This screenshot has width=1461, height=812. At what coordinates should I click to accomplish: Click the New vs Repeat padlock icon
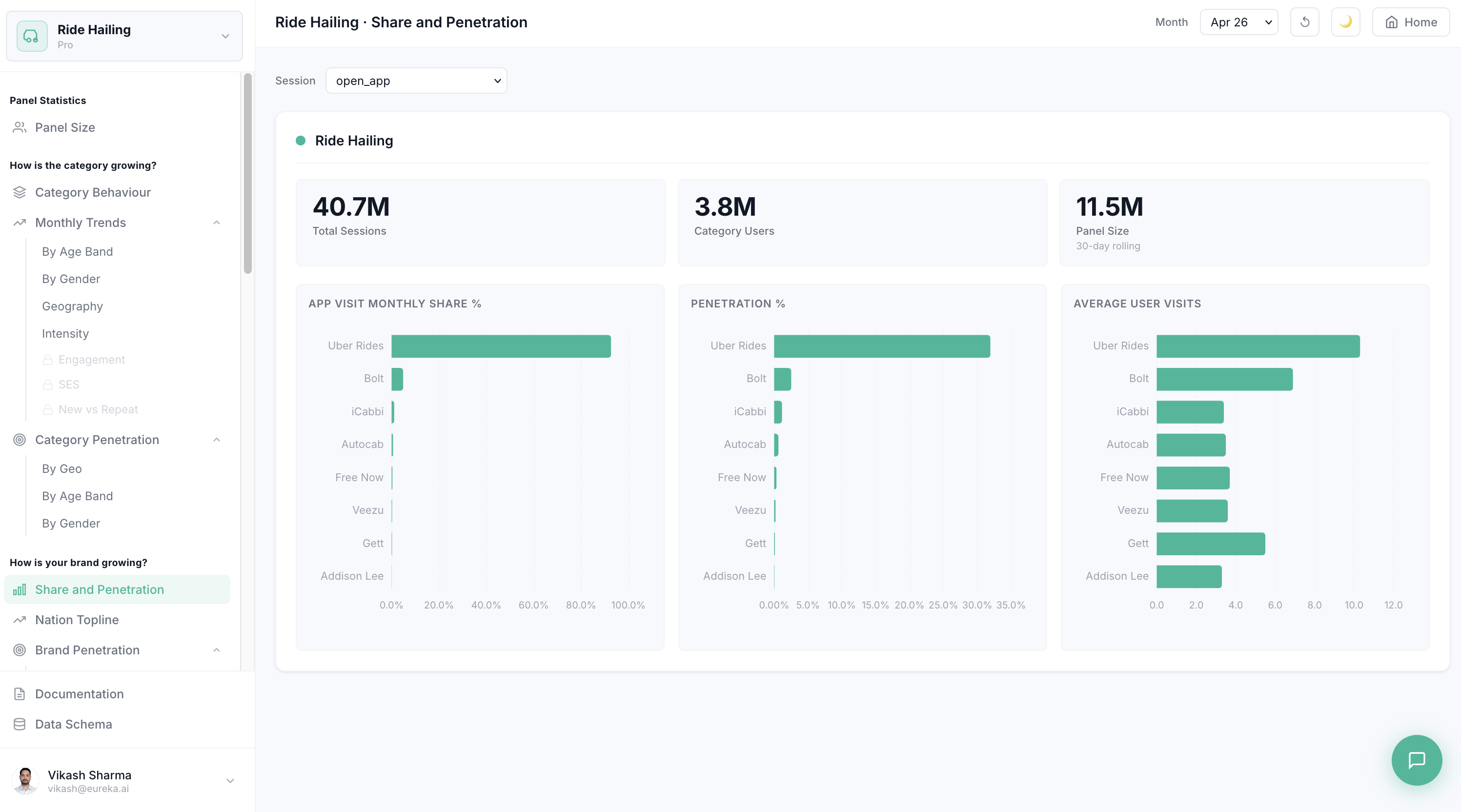(48, 410)
